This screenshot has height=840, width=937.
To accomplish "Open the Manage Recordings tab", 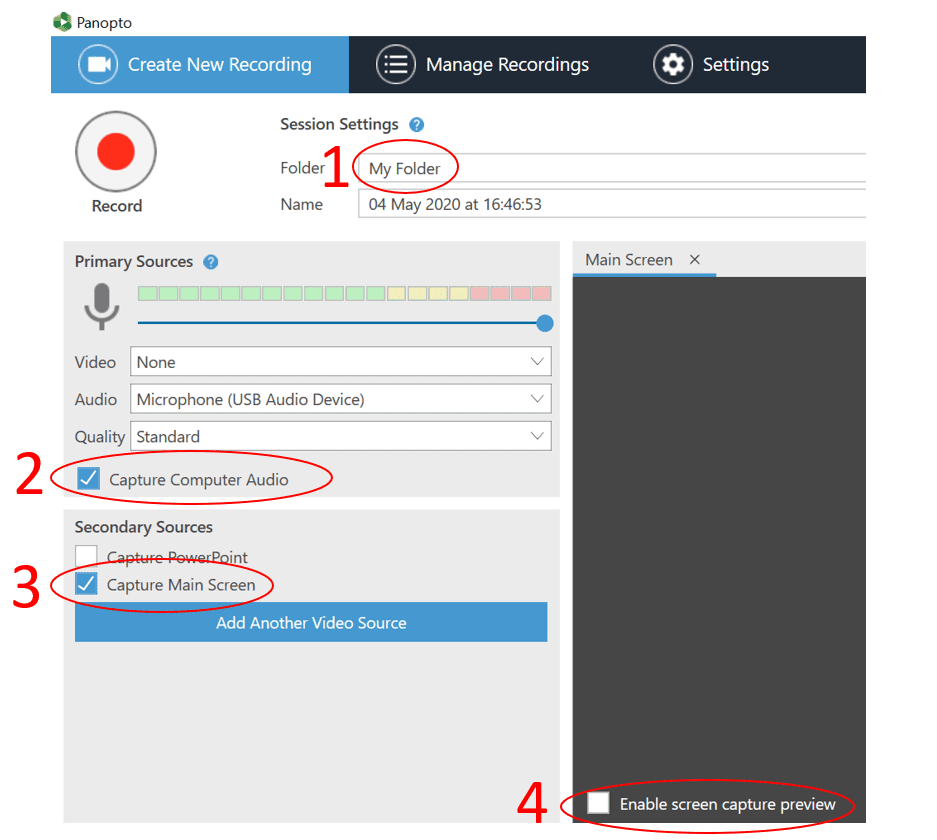I will [483, 64].
